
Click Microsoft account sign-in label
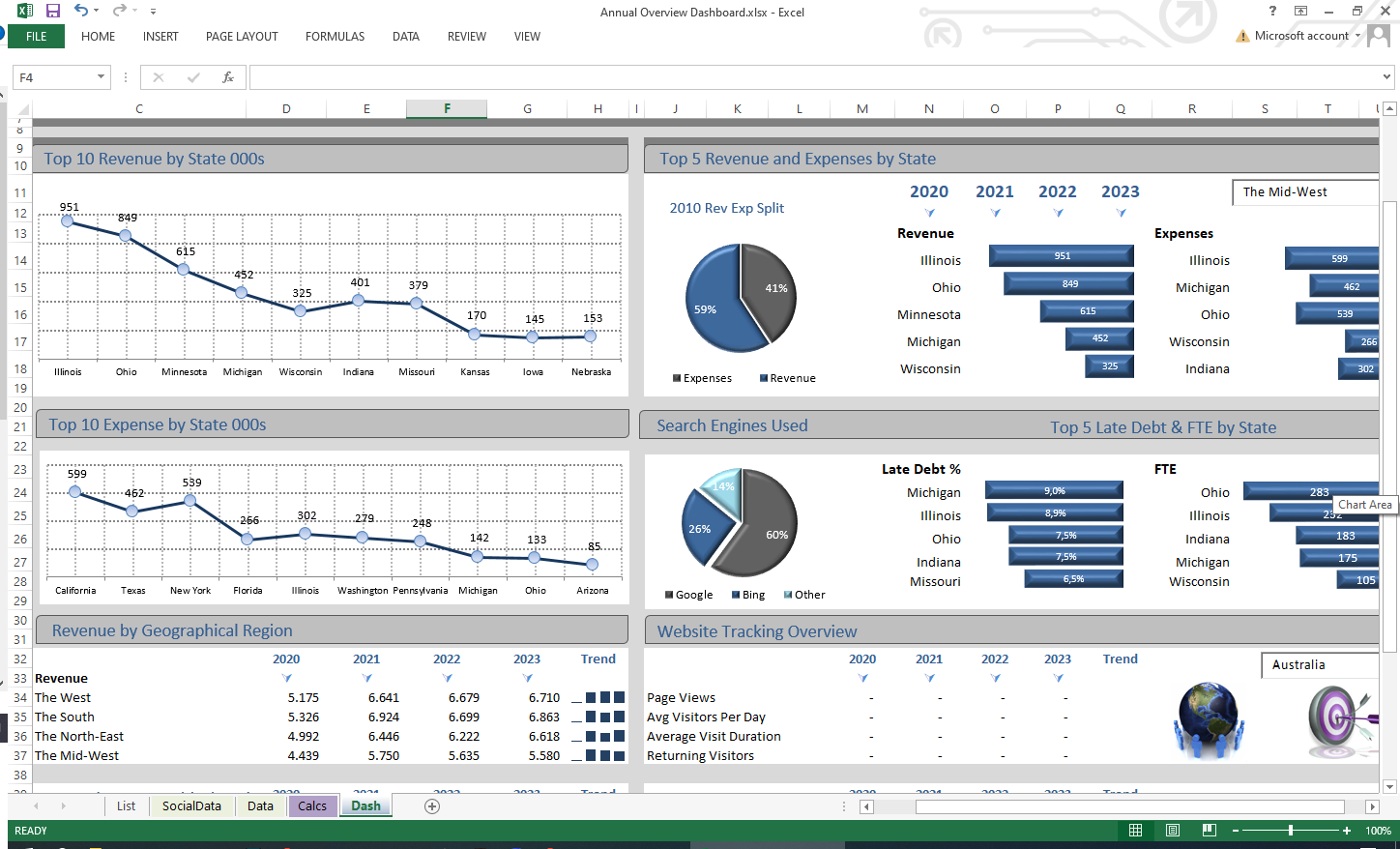click(1300, 36)
